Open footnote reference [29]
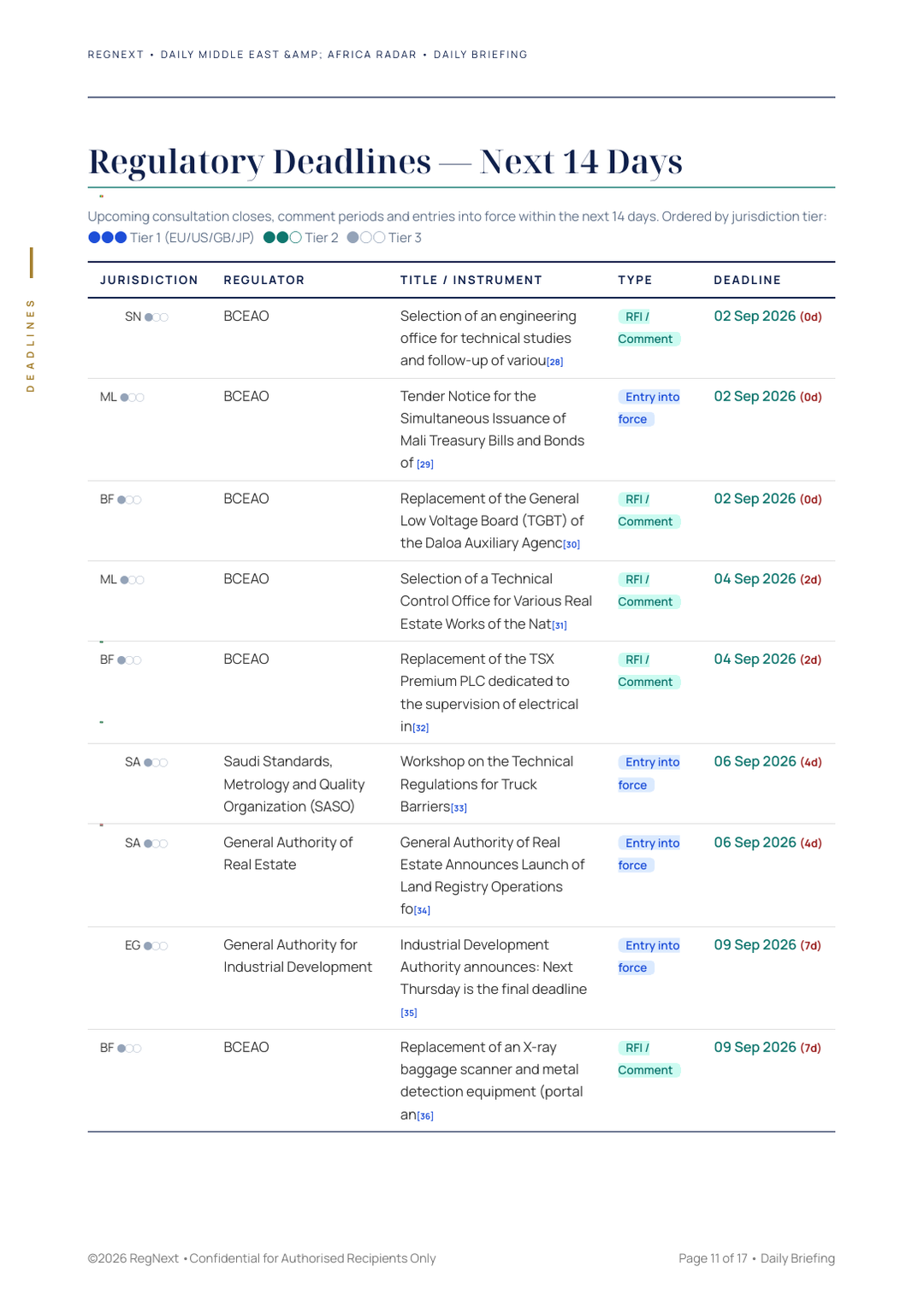Viewport: 924px width, 1307px height. [x=425, y=464]
